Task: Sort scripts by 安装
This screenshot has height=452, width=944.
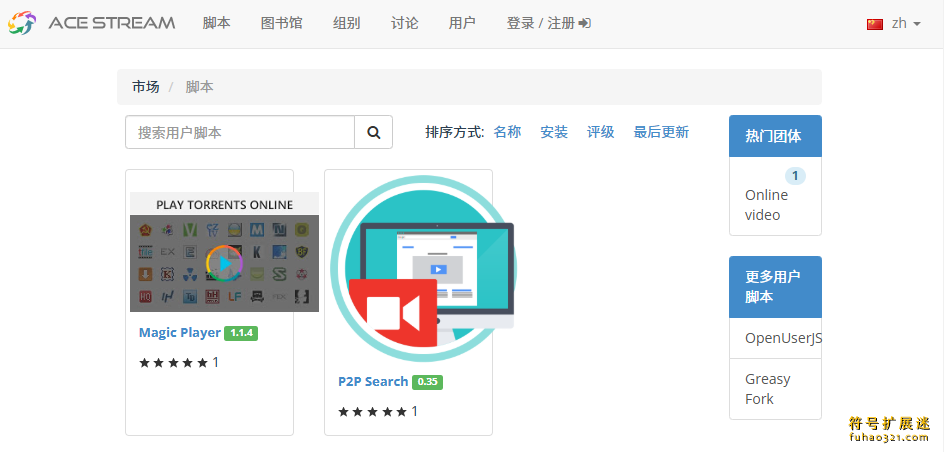Action: point(554,132)
